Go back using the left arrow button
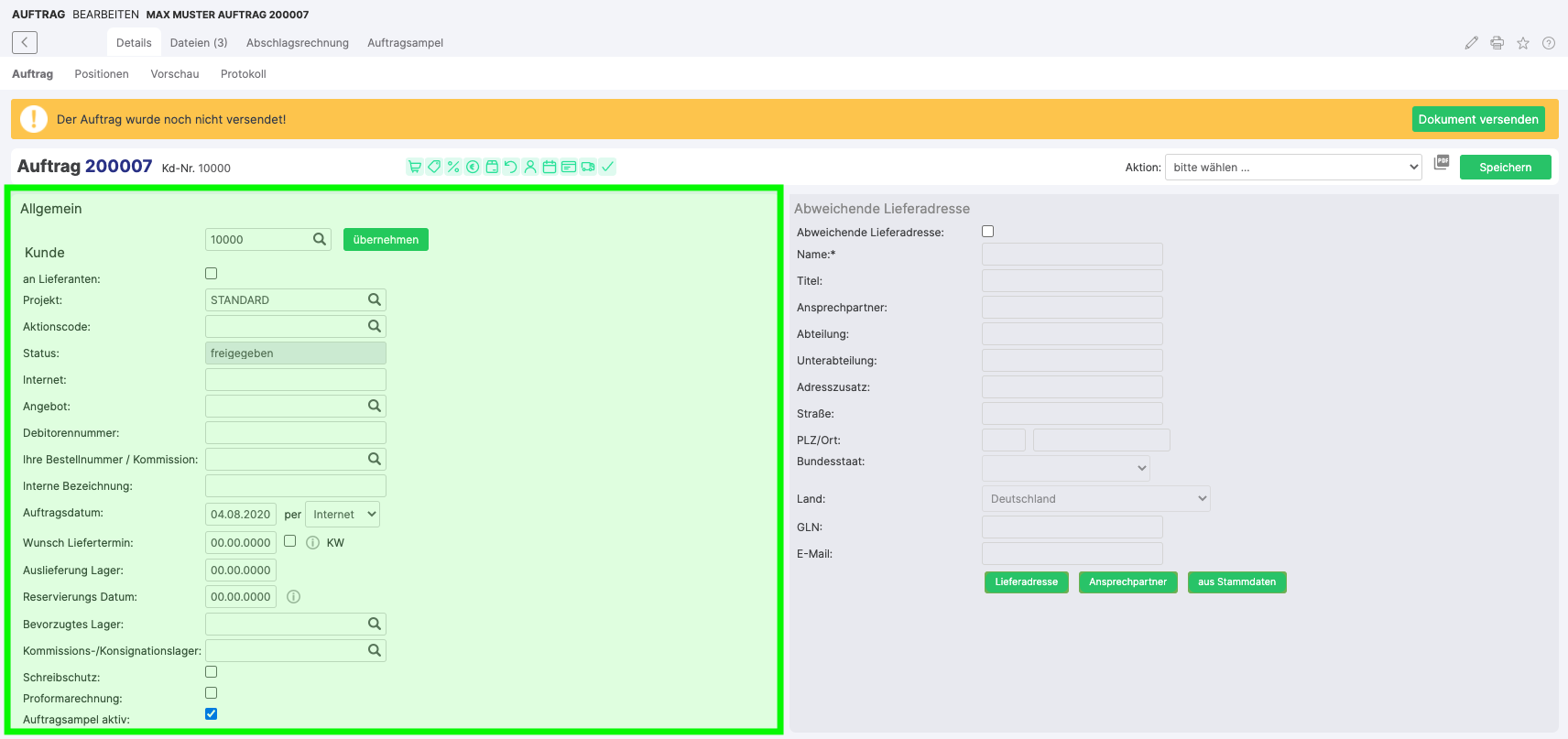 click(x=25, y=42)
